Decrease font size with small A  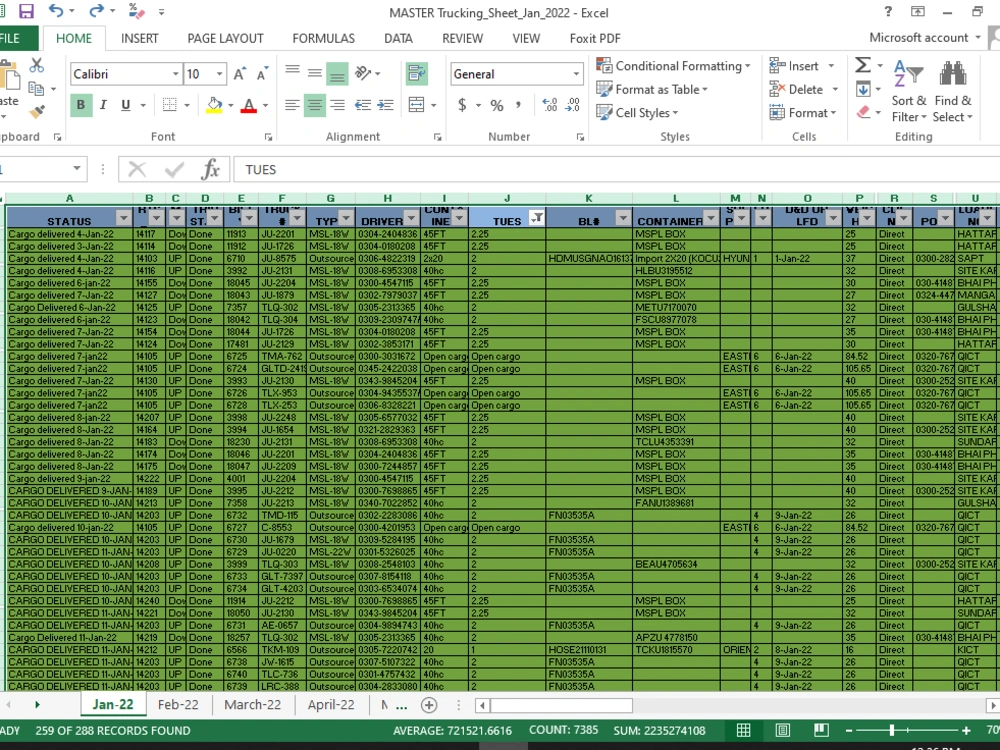point(262,74)
